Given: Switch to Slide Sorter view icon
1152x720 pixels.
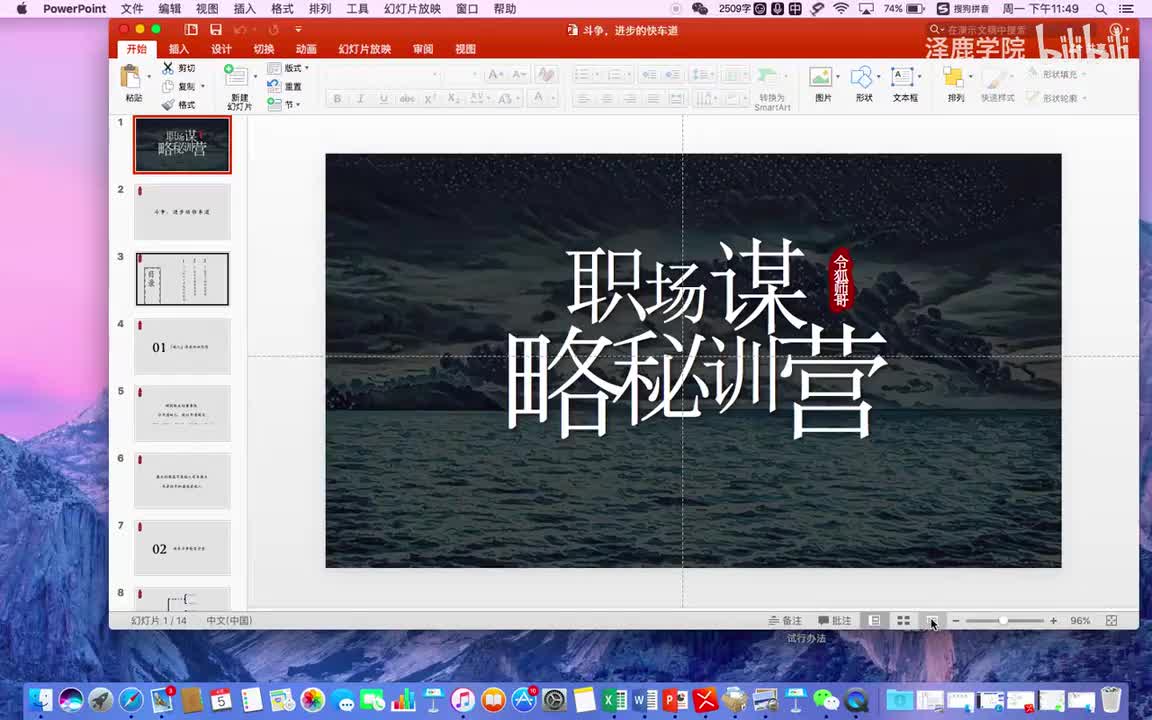Looking at the screenshot, I should (904, 621).
